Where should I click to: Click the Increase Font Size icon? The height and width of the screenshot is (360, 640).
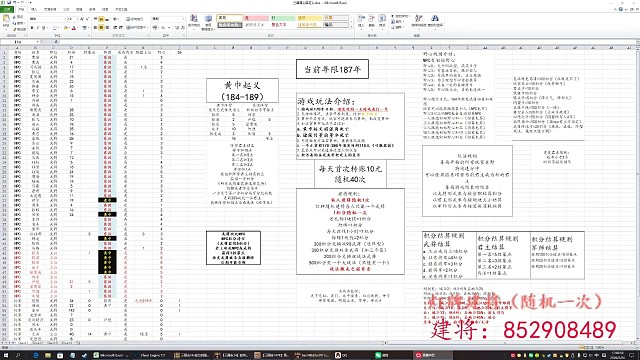click(82, 19)
